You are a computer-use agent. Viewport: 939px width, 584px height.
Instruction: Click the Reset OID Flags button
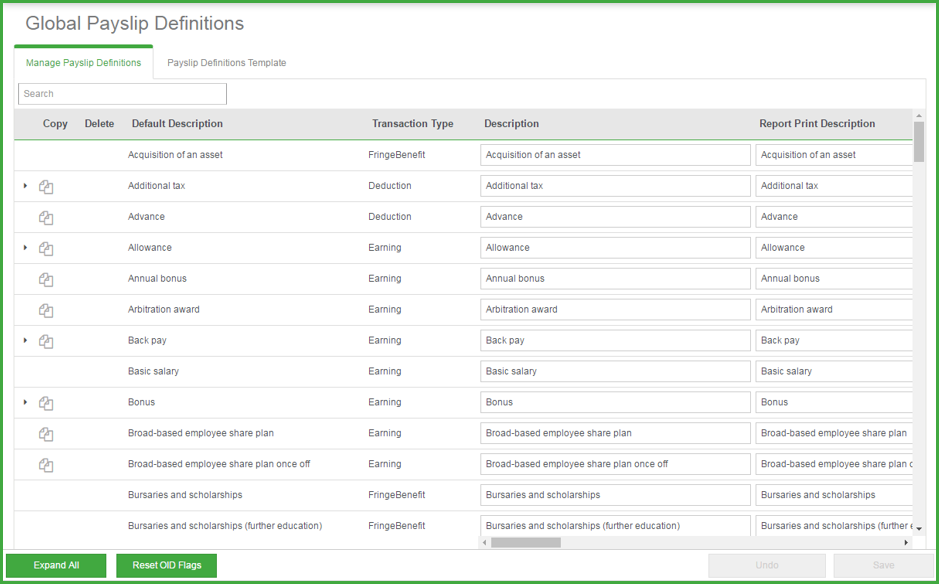166,565
